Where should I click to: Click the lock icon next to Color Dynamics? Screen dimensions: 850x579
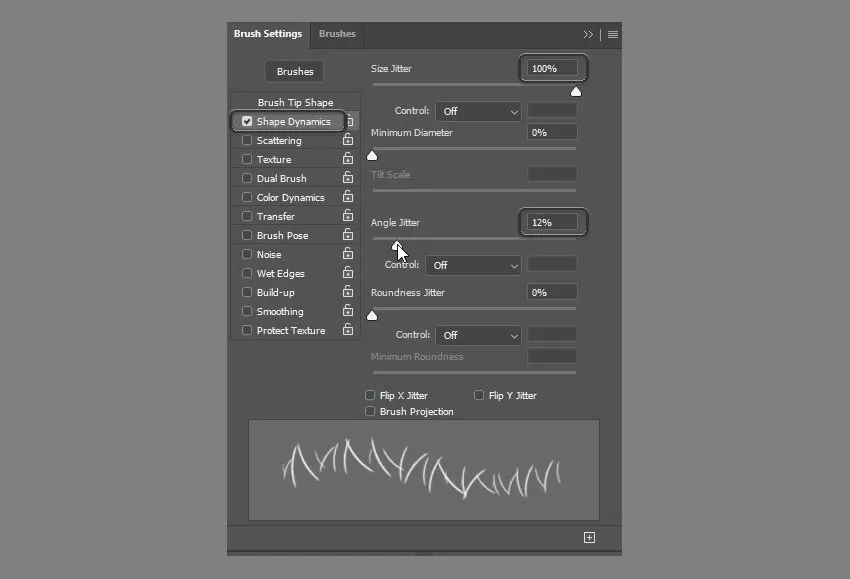348,198
